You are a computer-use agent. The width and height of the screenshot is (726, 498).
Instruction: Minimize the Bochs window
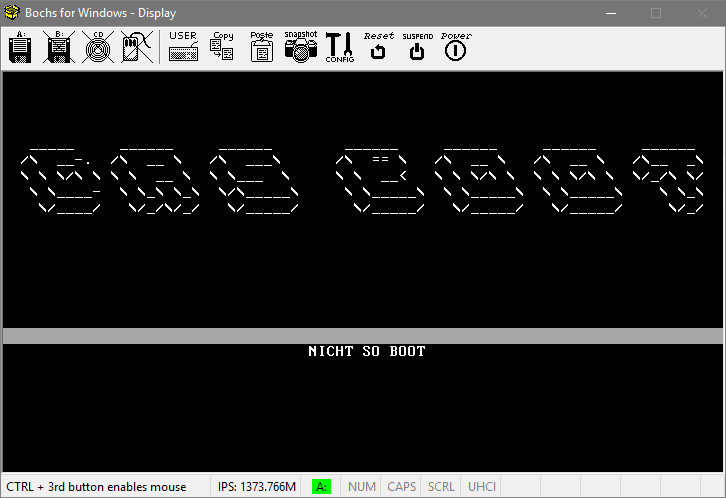(x=611, y=13)
